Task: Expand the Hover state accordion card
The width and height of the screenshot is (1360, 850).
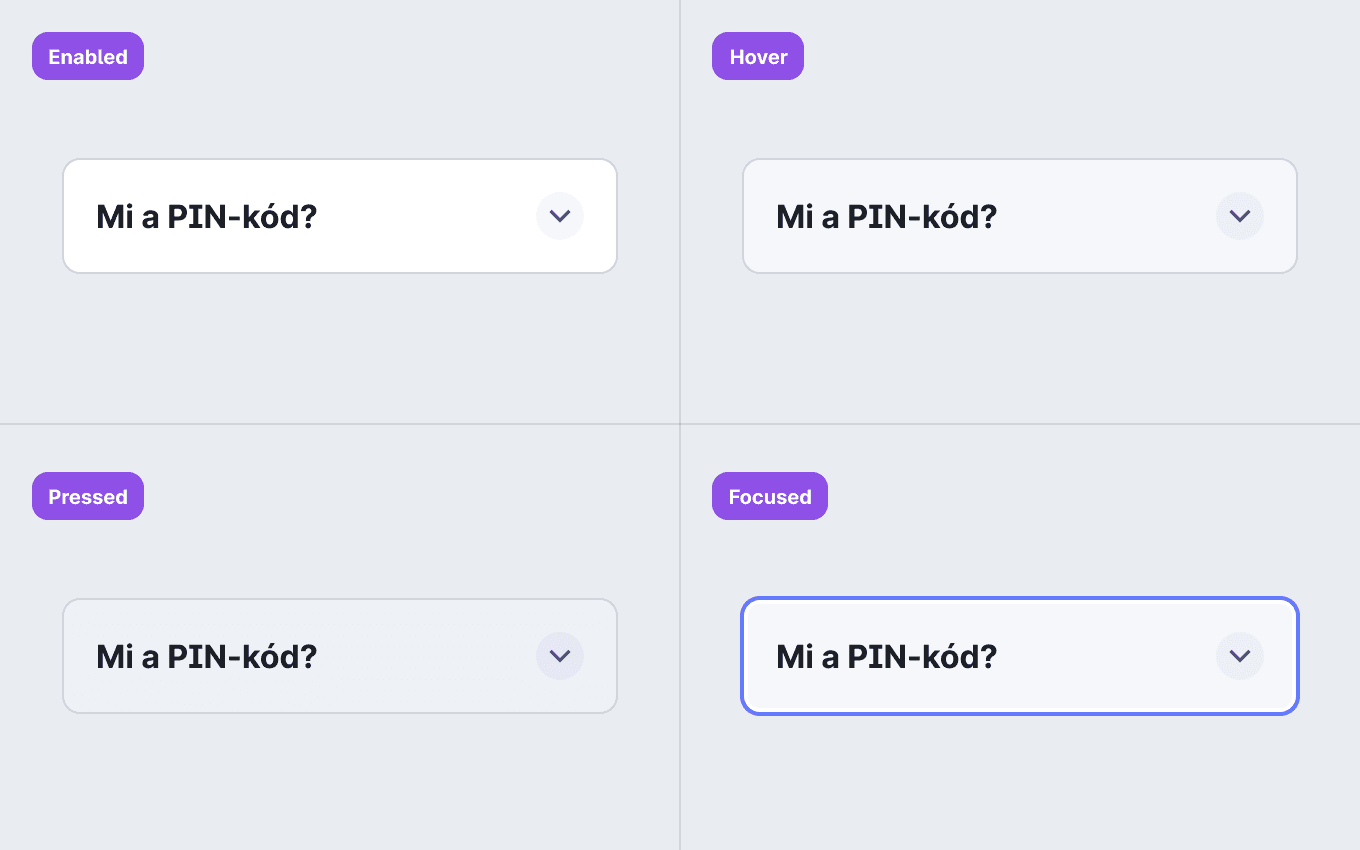Action: [x=1020, y=216]
